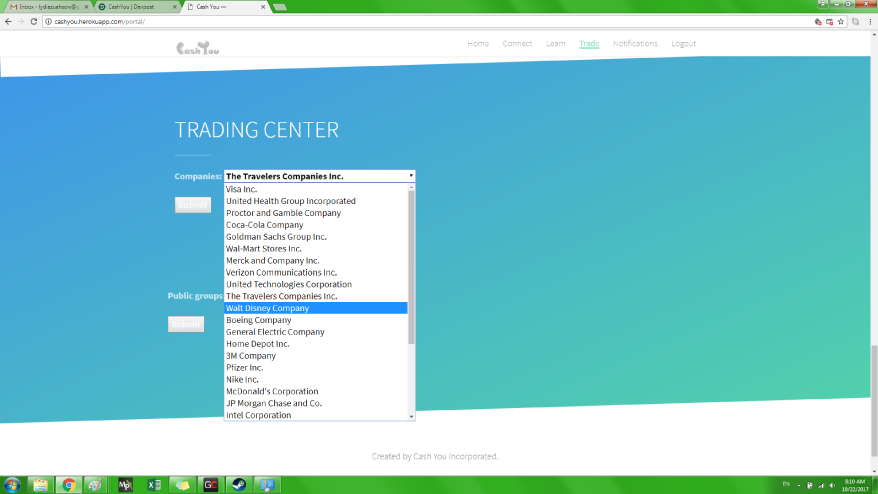Click the action center flag in system tray
This screenshot has height=494, width=878.
(x=810, y=485)
